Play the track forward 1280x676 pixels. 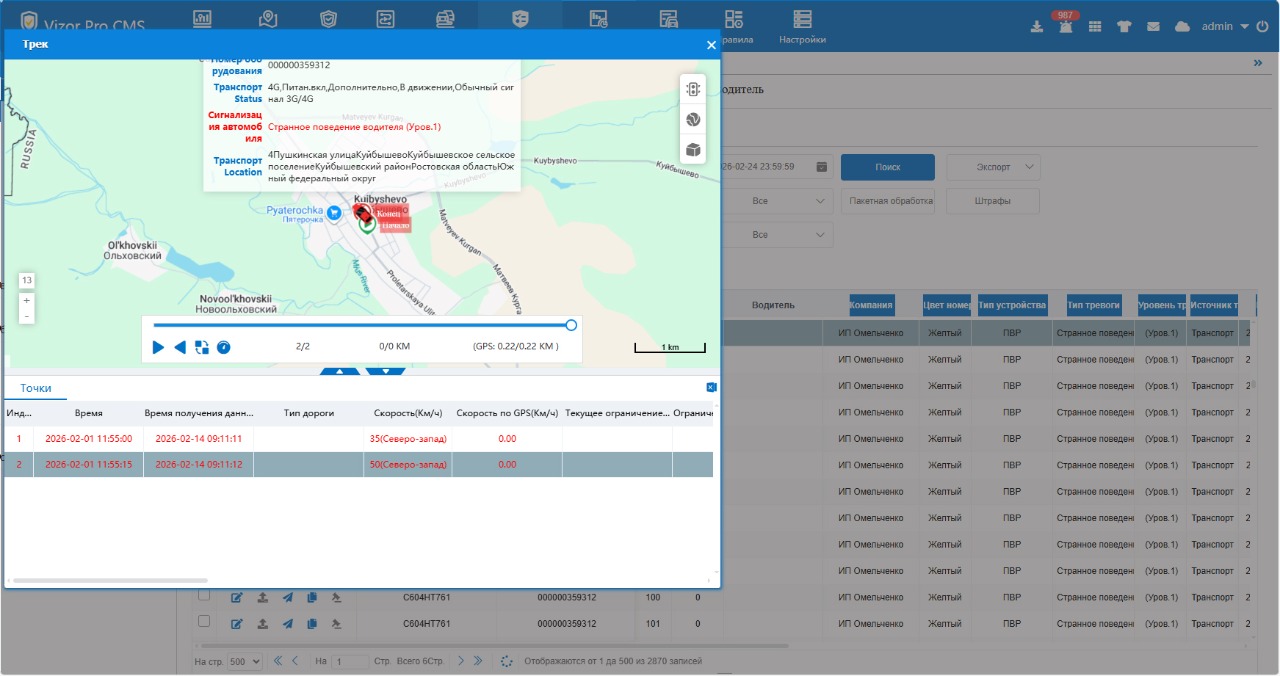point(158,347)
